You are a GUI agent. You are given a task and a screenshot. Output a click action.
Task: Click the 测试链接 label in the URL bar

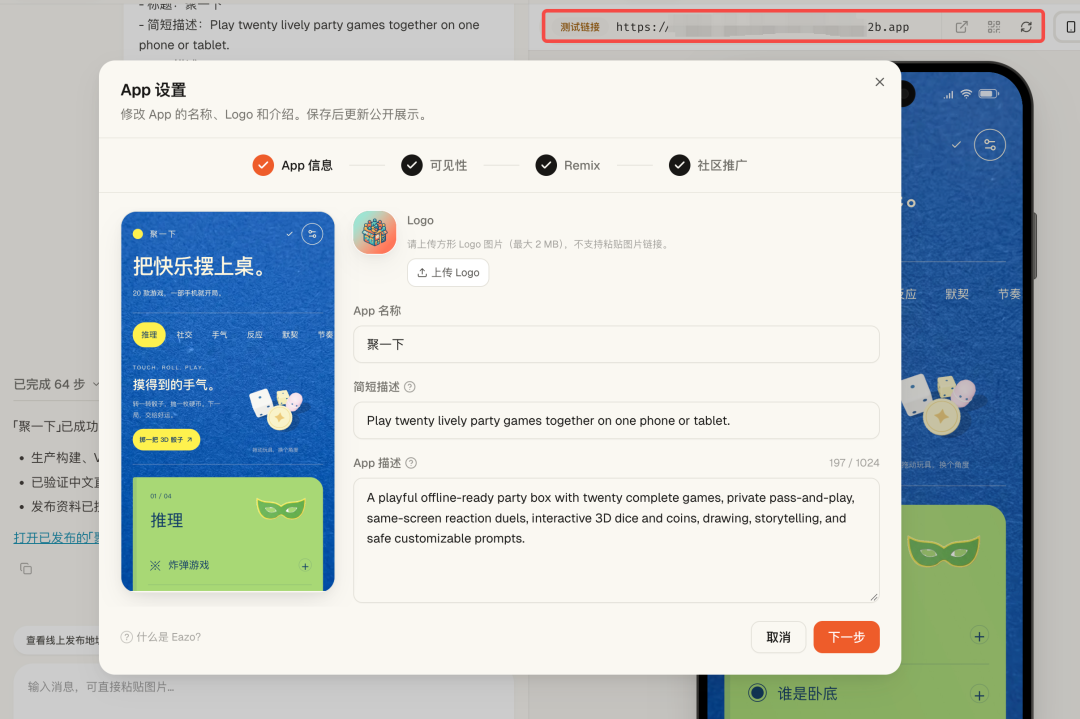(580, 27)
